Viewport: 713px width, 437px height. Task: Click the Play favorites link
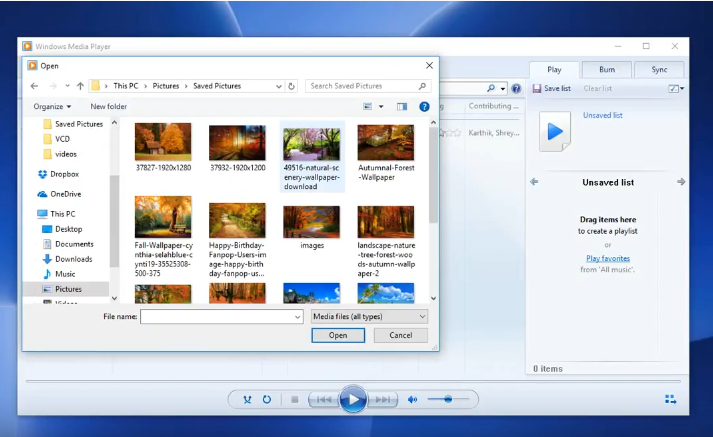[607, 258]
